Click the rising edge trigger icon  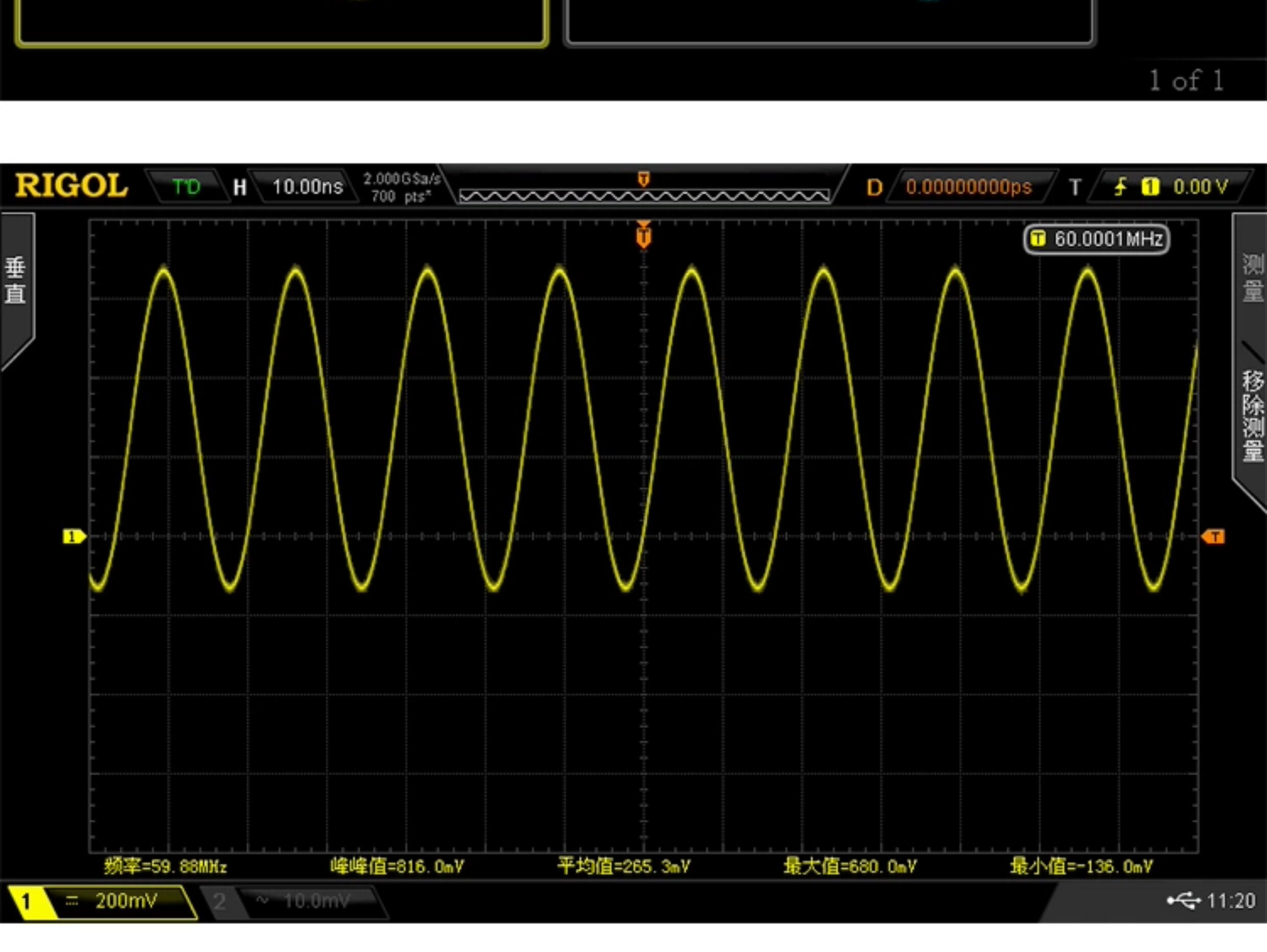point(1120,186)
